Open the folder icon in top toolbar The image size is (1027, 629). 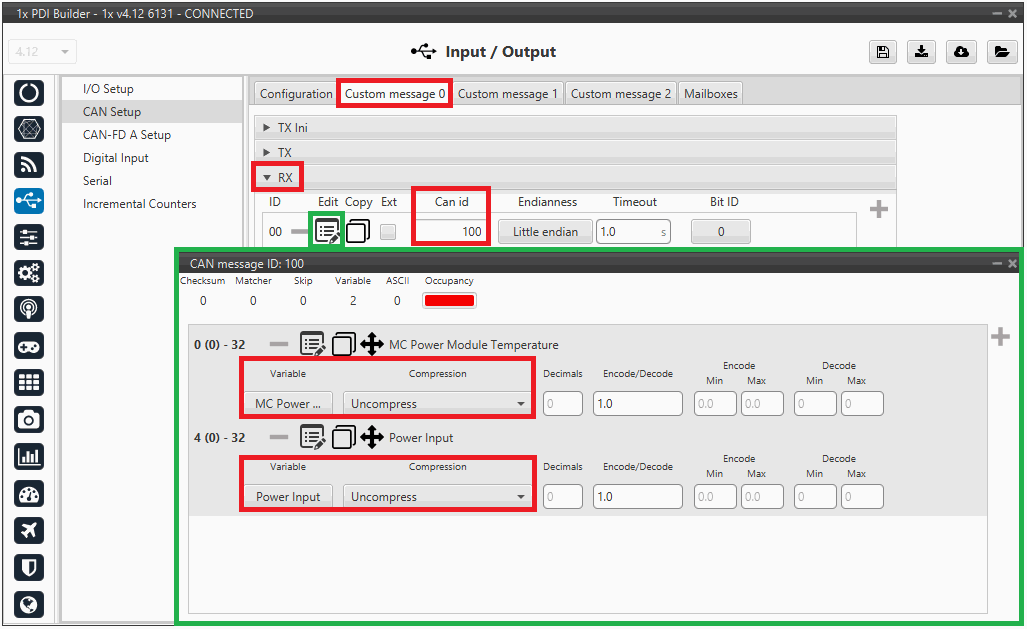pos(1000,52)
